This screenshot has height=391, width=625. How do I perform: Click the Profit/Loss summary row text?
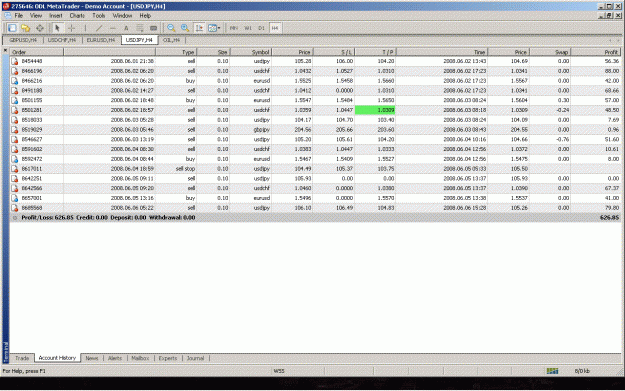tap(108, 218)
